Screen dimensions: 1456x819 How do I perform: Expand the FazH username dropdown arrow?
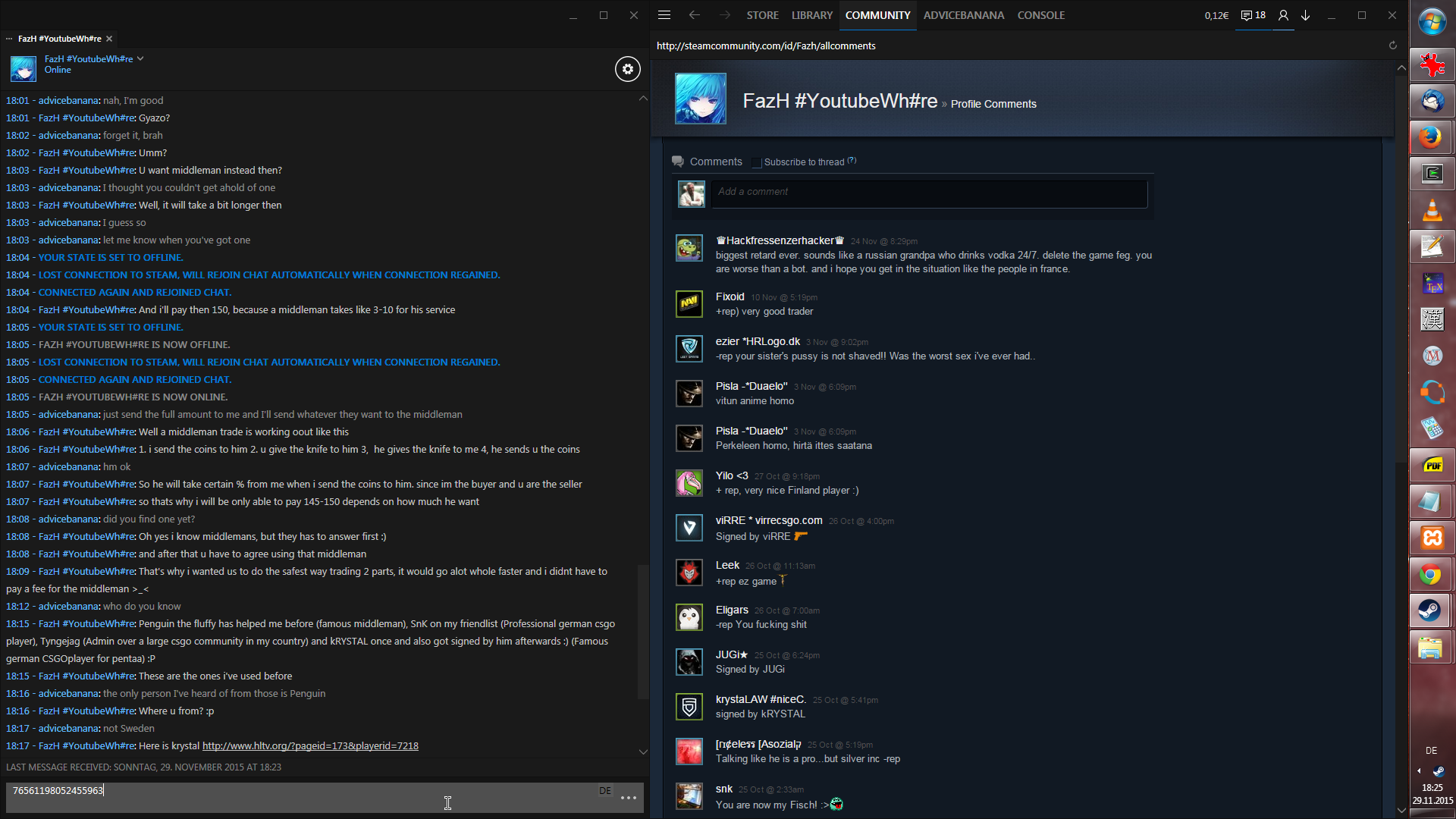pyautogui.click(x=140, y=58)
